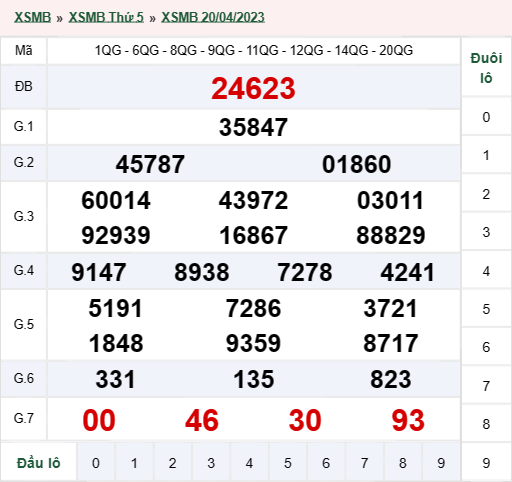Select Đầu lô digit 1

point(134,463)
